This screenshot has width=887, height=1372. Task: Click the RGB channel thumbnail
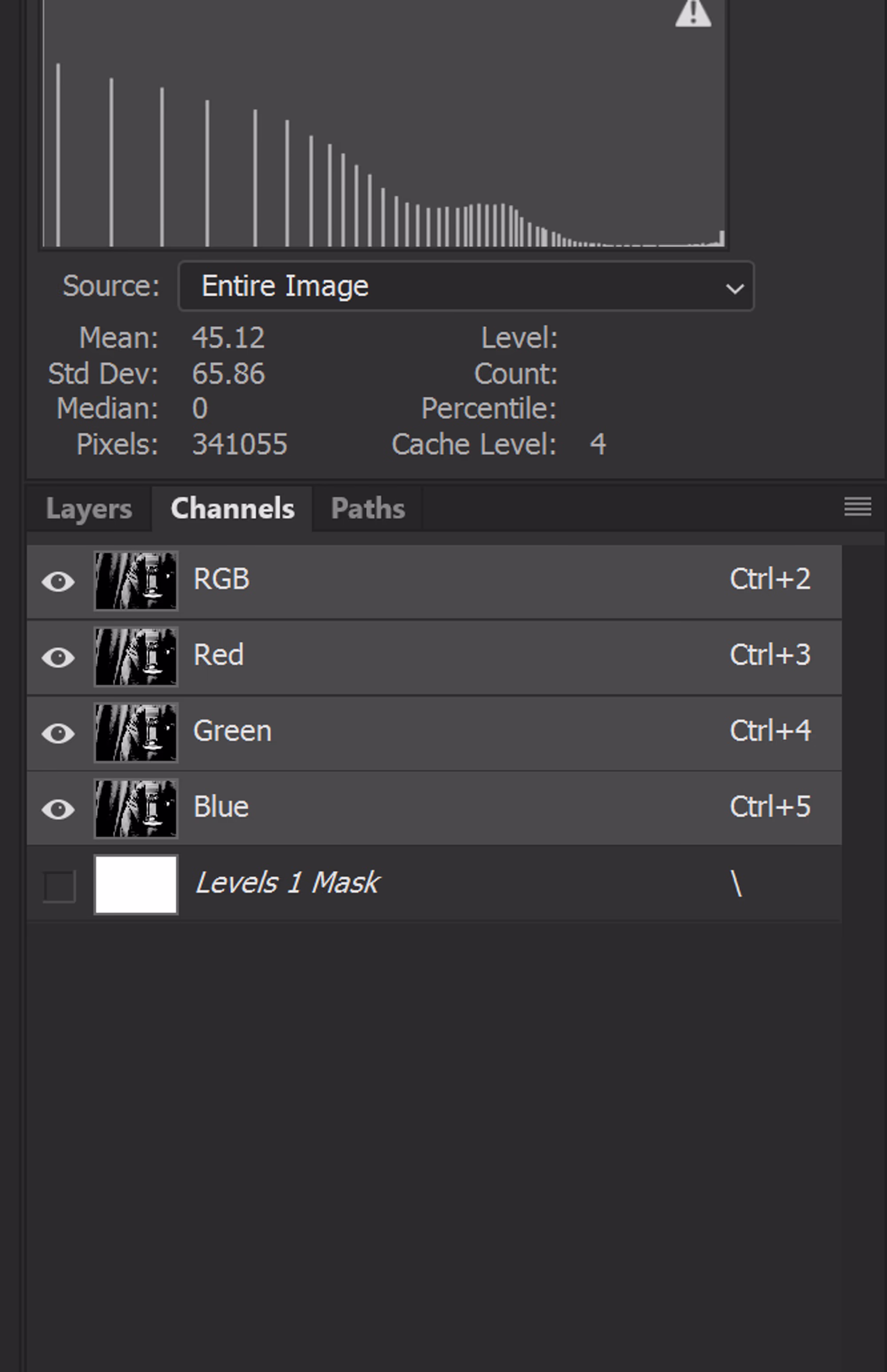point(136,581)
